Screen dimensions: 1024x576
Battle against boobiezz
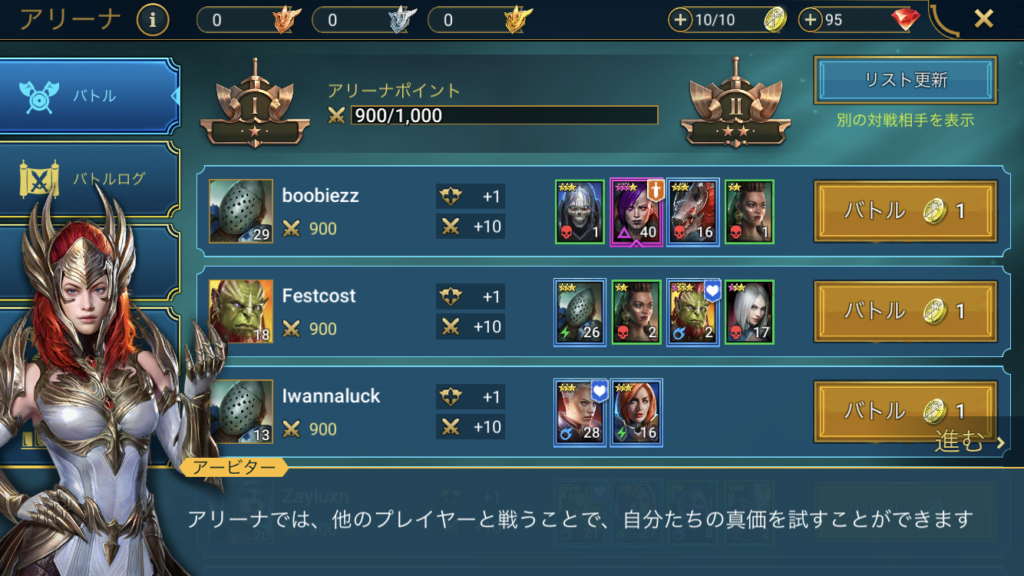pyautogui.click(x=905, y=211)
